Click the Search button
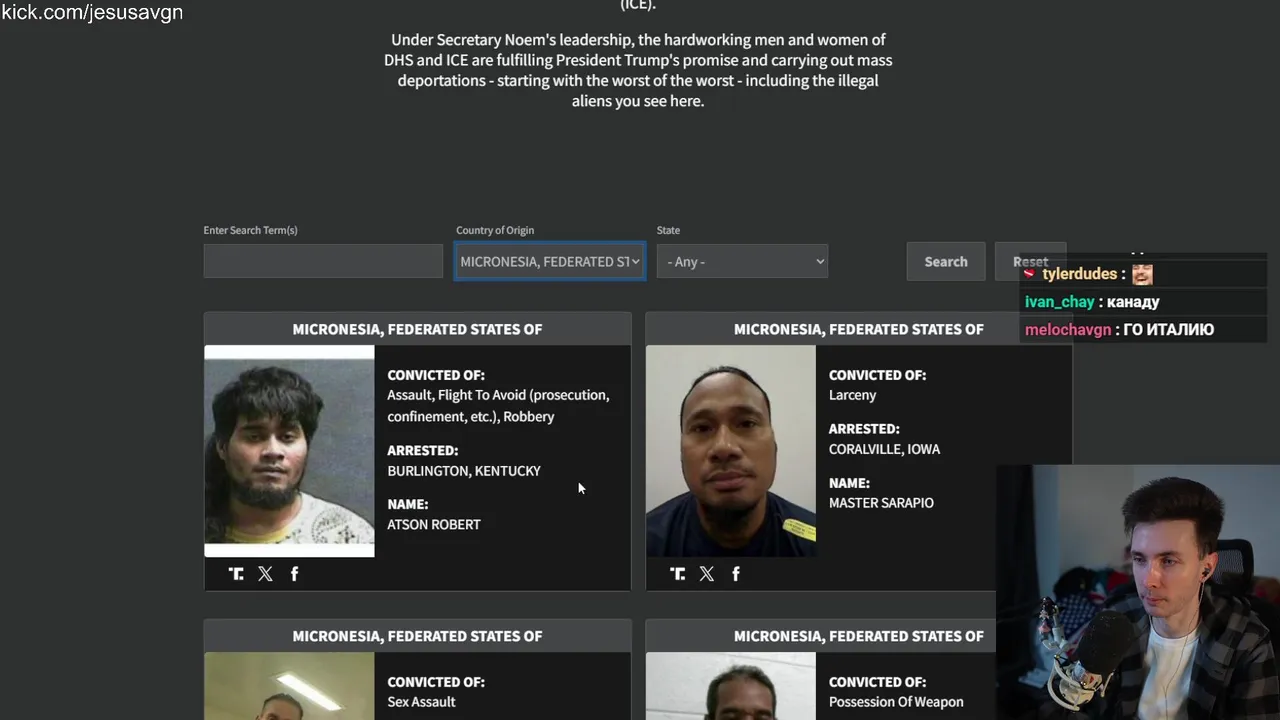1280x720 pixels. (946, 262)
